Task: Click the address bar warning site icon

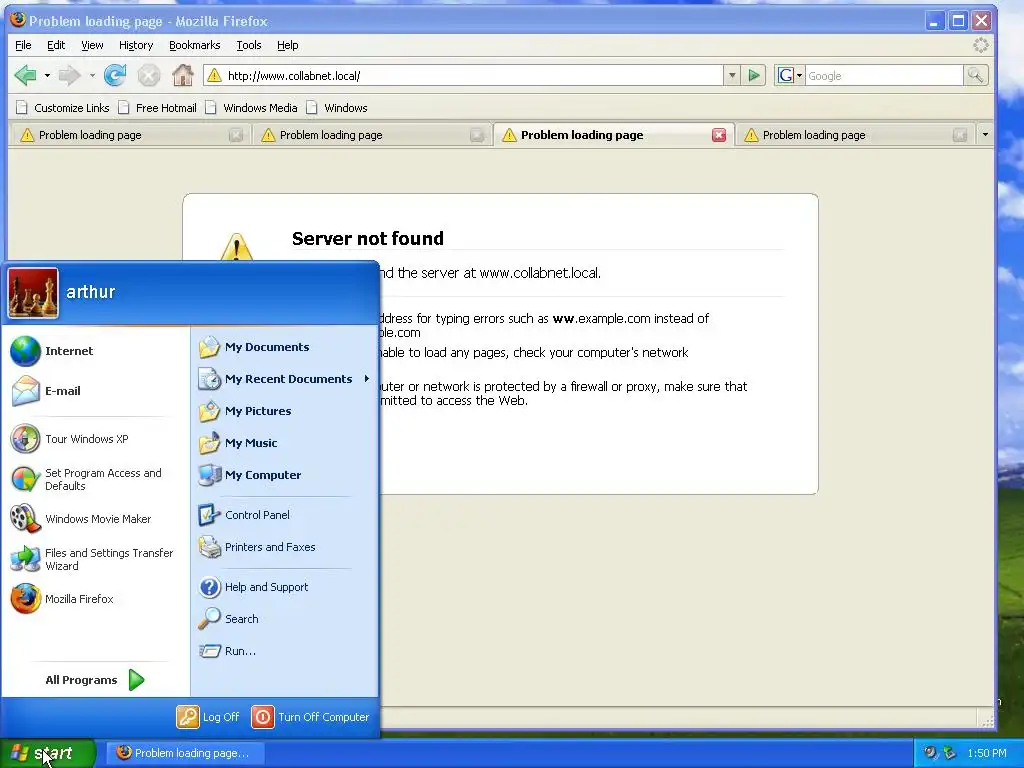Action: pyautogui.click(x=214, y=76)
